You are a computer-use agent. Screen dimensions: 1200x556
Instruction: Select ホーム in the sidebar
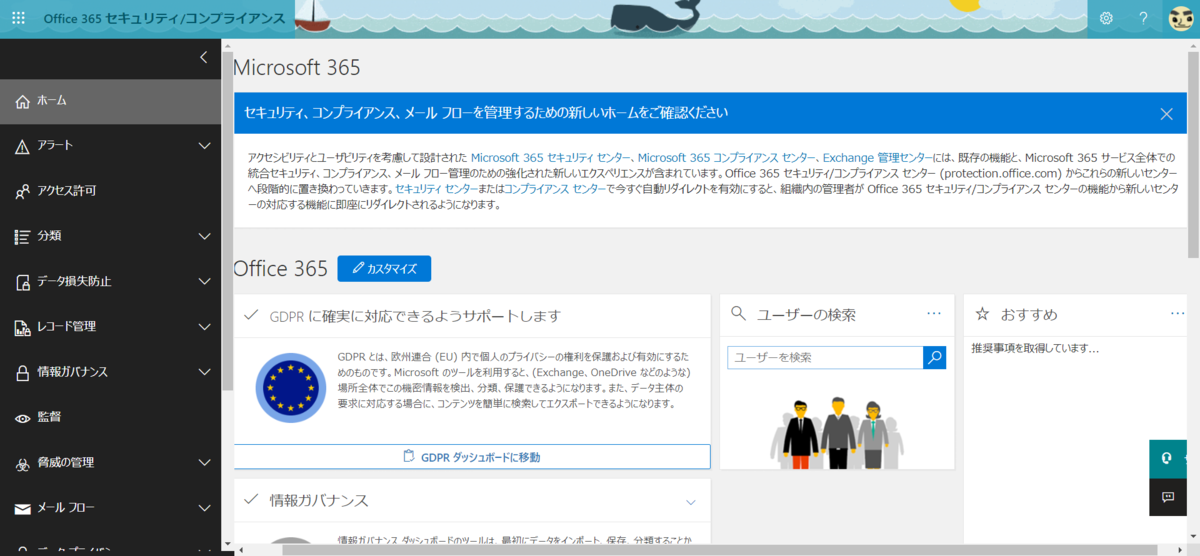110,101
